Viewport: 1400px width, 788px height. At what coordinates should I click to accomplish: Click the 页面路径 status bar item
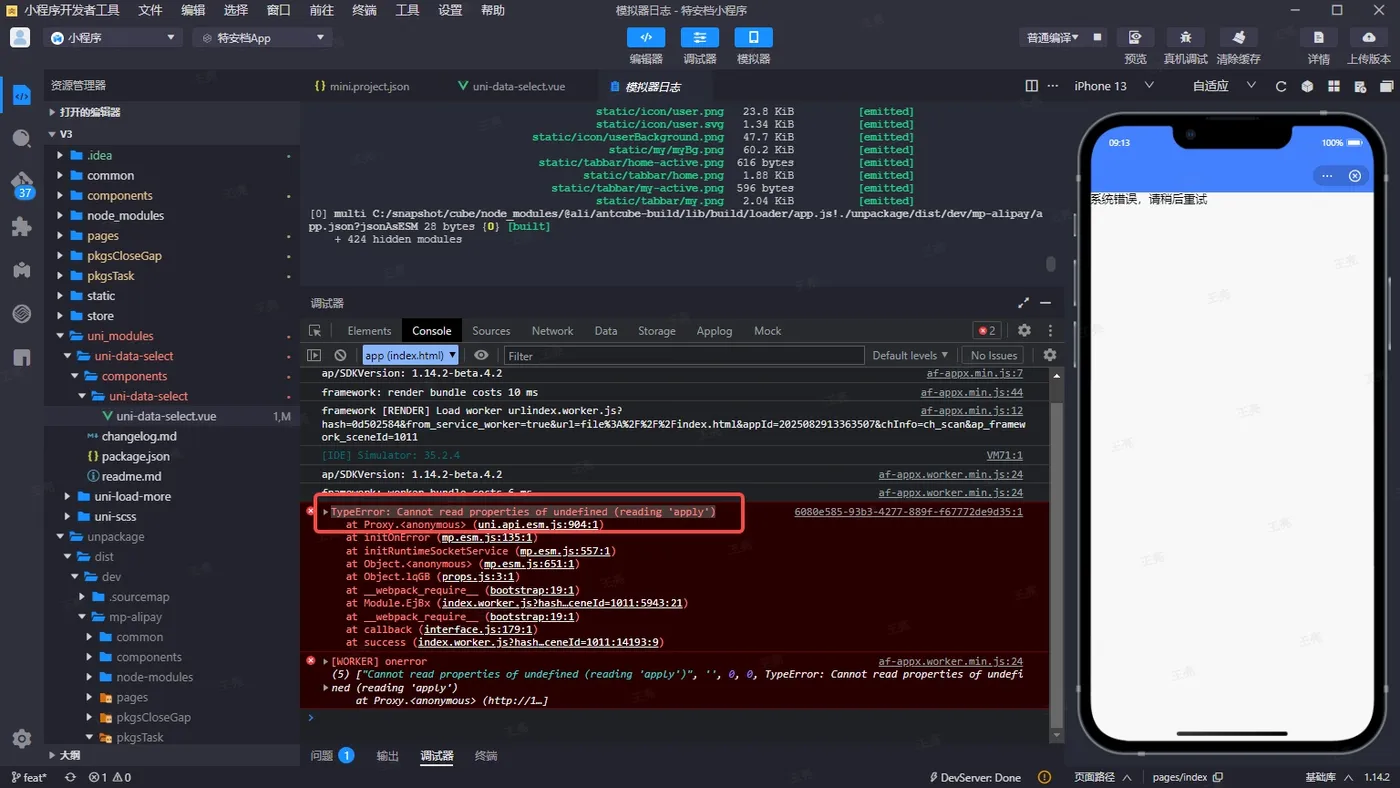tap(1102, 778)
